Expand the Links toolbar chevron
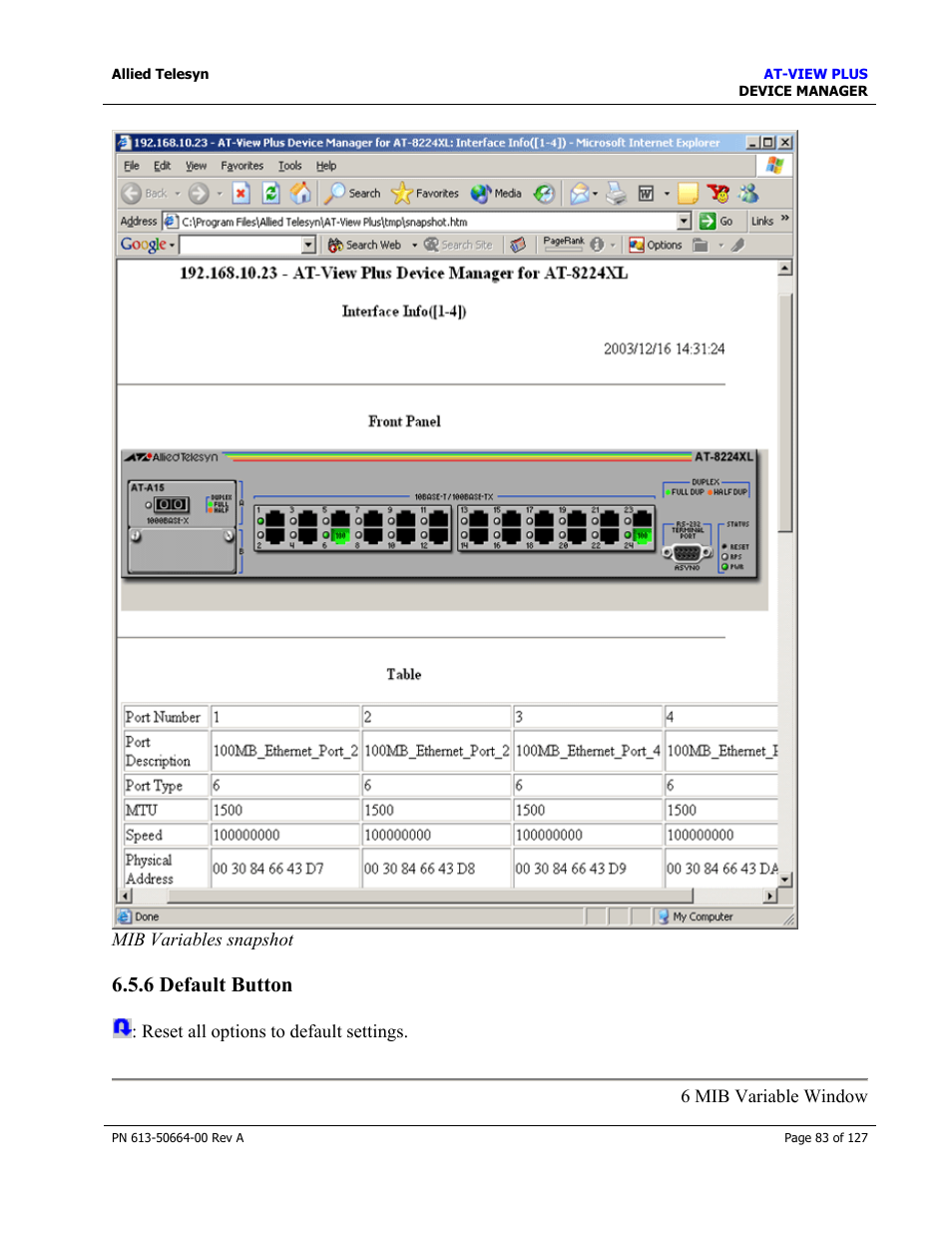This screenshot has width=952, height=1233. [784, 220]
